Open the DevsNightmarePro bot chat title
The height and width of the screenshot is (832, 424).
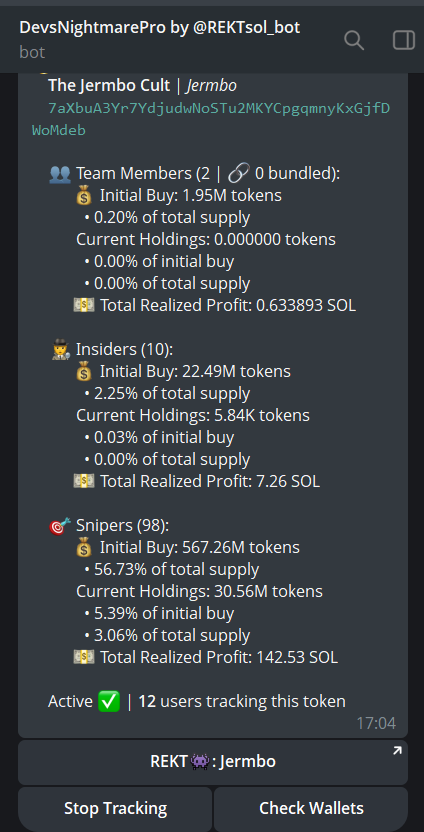coord(160,28)
